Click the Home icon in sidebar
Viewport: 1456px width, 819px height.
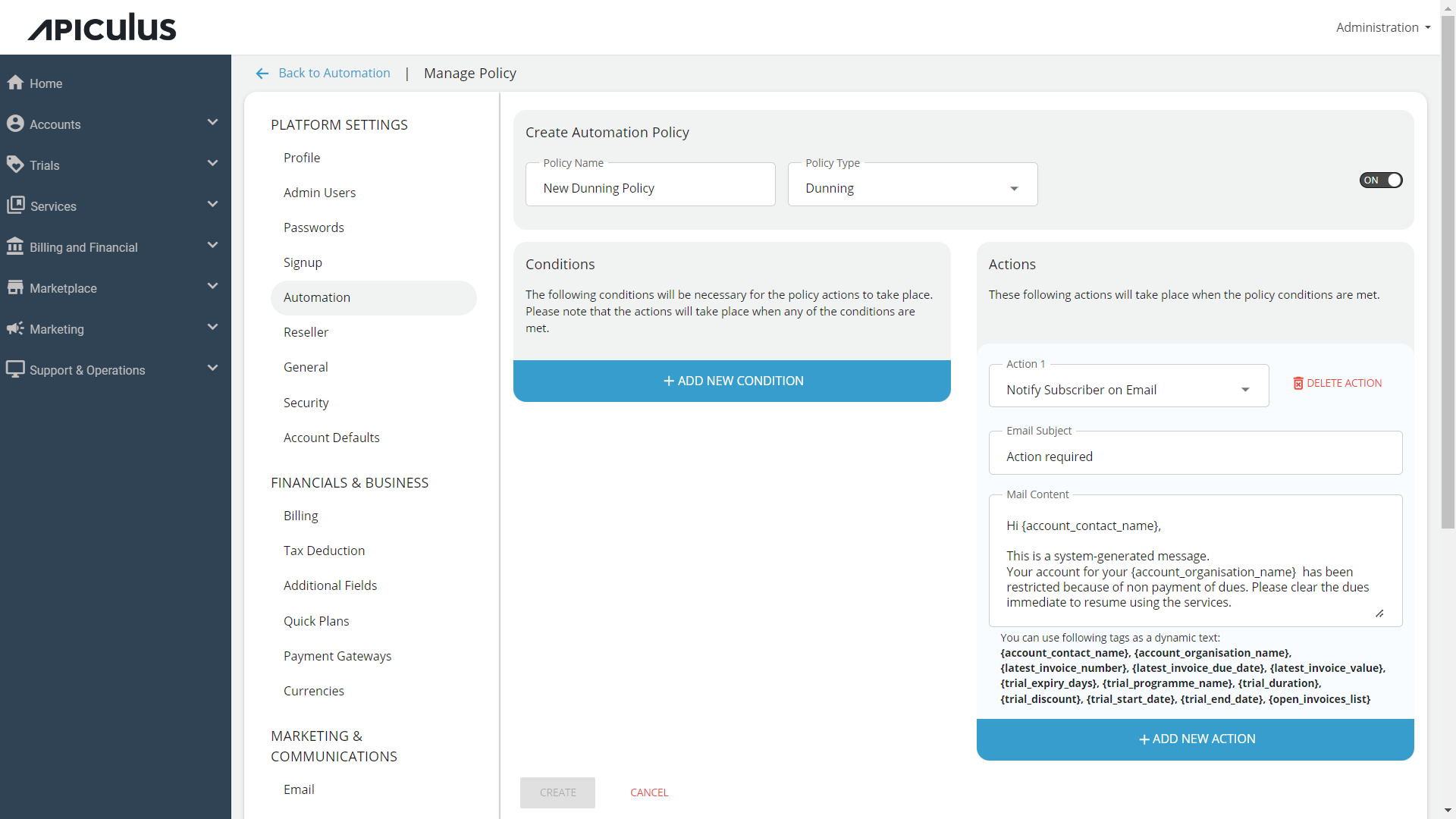point(15,83)
